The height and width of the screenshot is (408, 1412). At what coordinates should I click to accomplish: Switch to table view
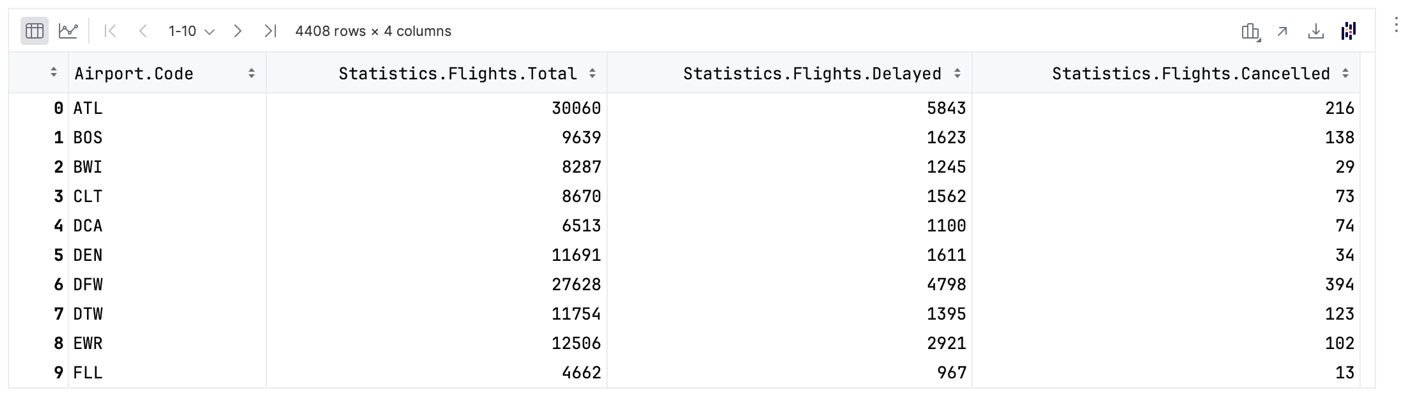coord(35,31)
